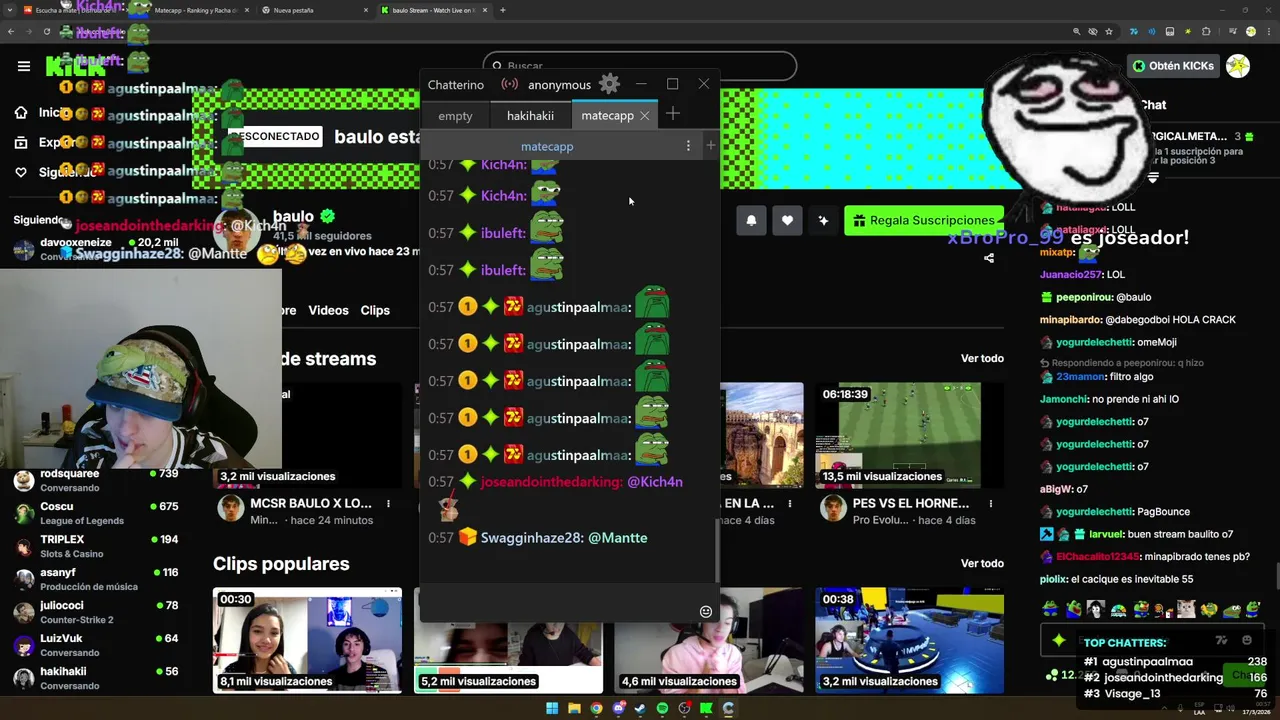The image size is (1280, 720).
Task: Open Spotify from taskbar
Action: 662,708
